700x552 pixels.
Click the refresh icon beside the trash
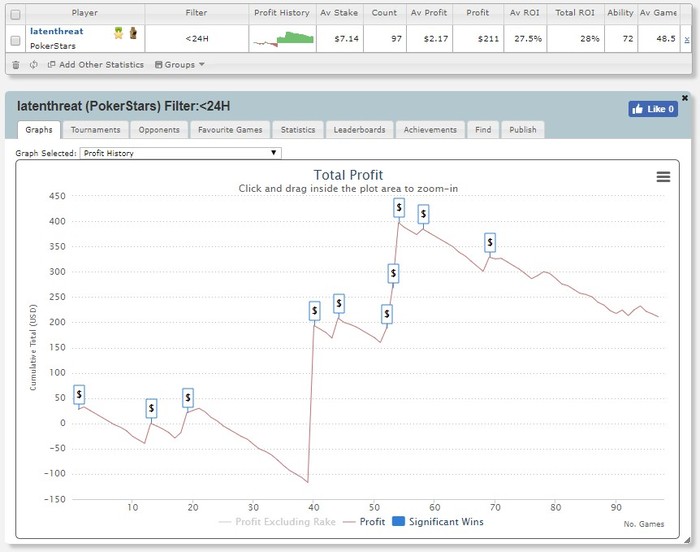coord(33,65)
